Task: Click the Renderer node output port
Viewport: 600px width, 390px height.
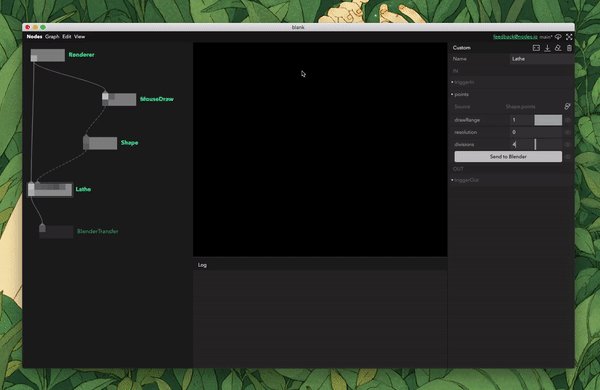Action: 34,58
